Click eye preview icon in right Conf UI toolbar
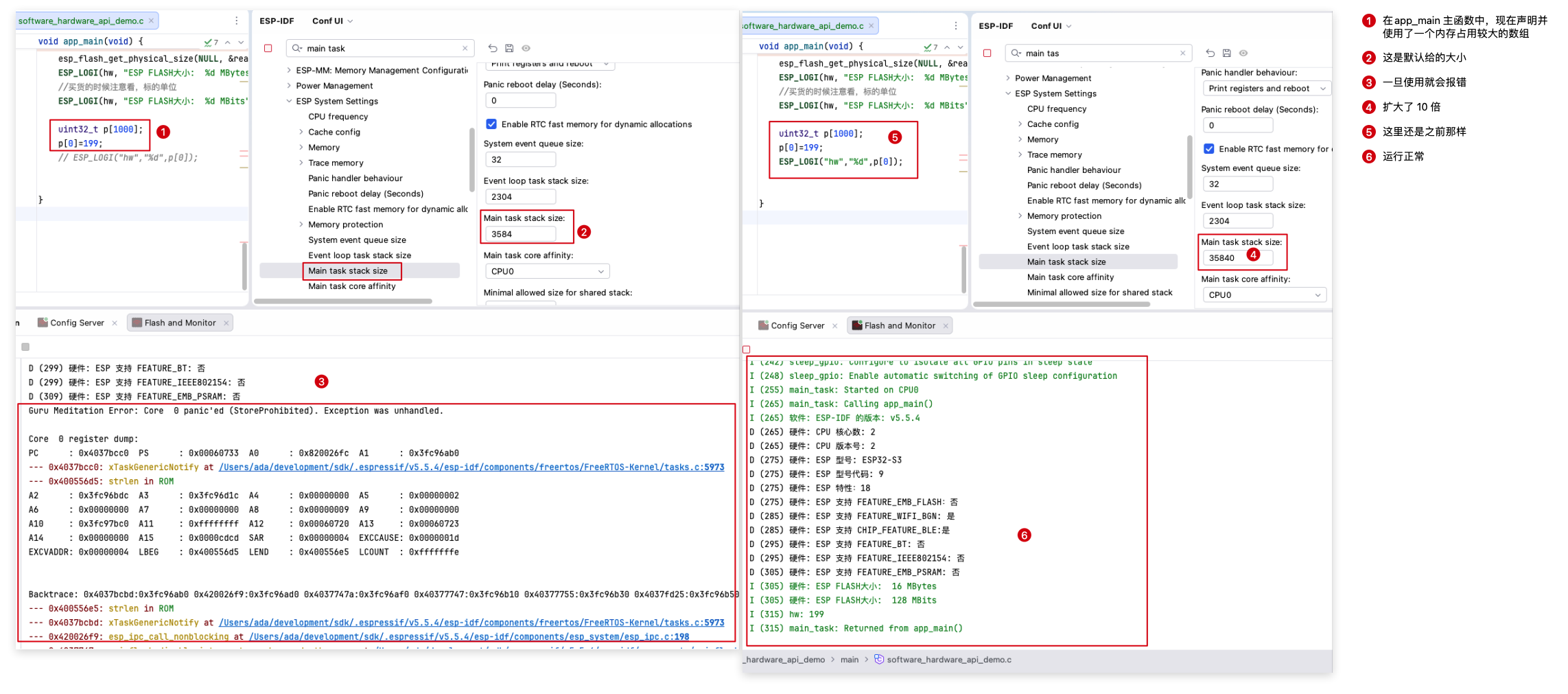 click(x=1243, y=53)
